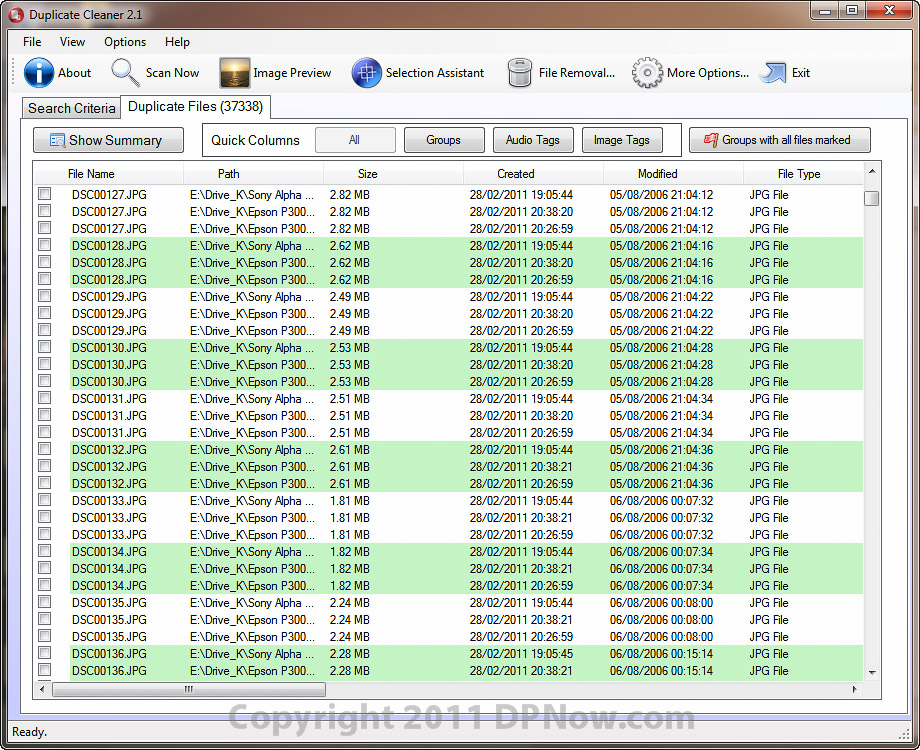Click the Duplicate Cleaner title bar icon
This screenshot has height=750, width=920.
click(15, 14)
